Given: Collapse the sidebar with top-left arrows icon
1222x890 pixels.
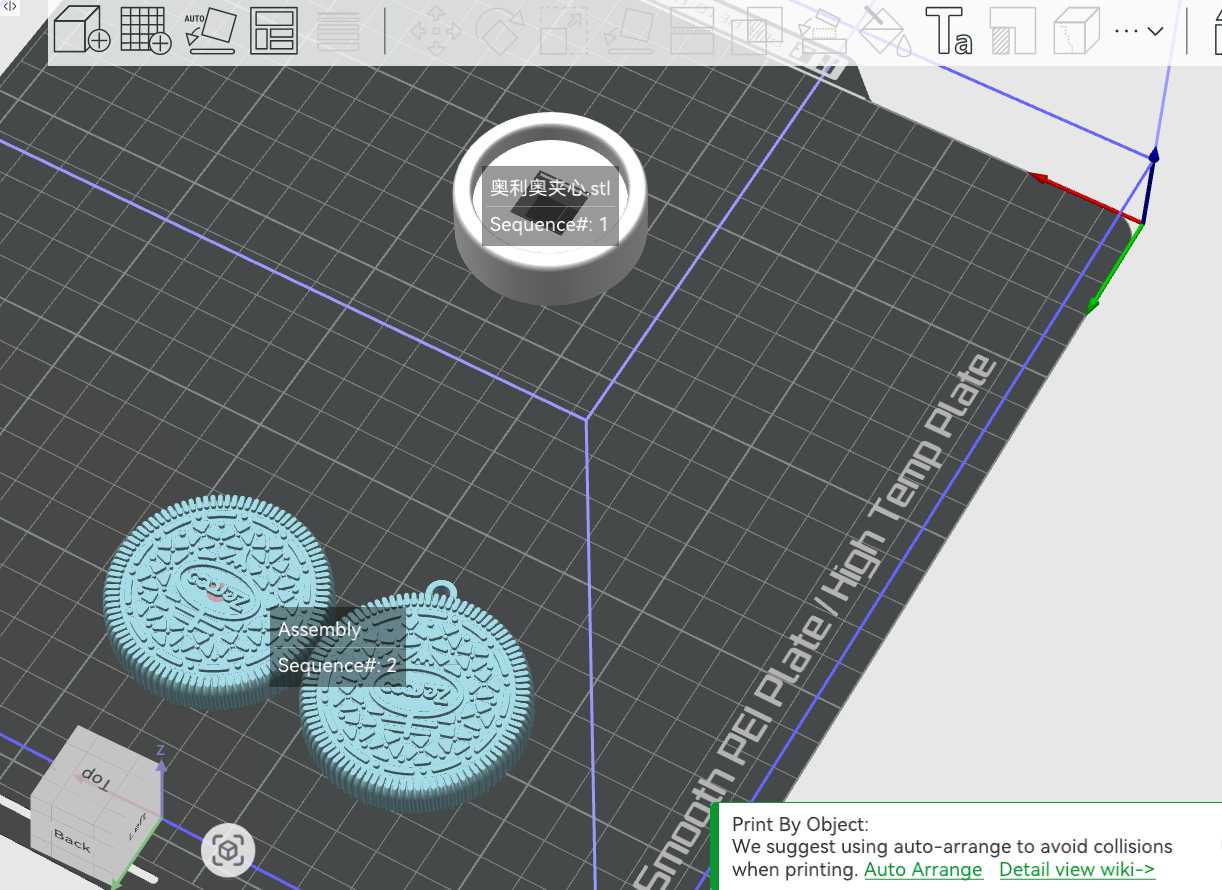Looking at the screenshot, I should 9,6.
